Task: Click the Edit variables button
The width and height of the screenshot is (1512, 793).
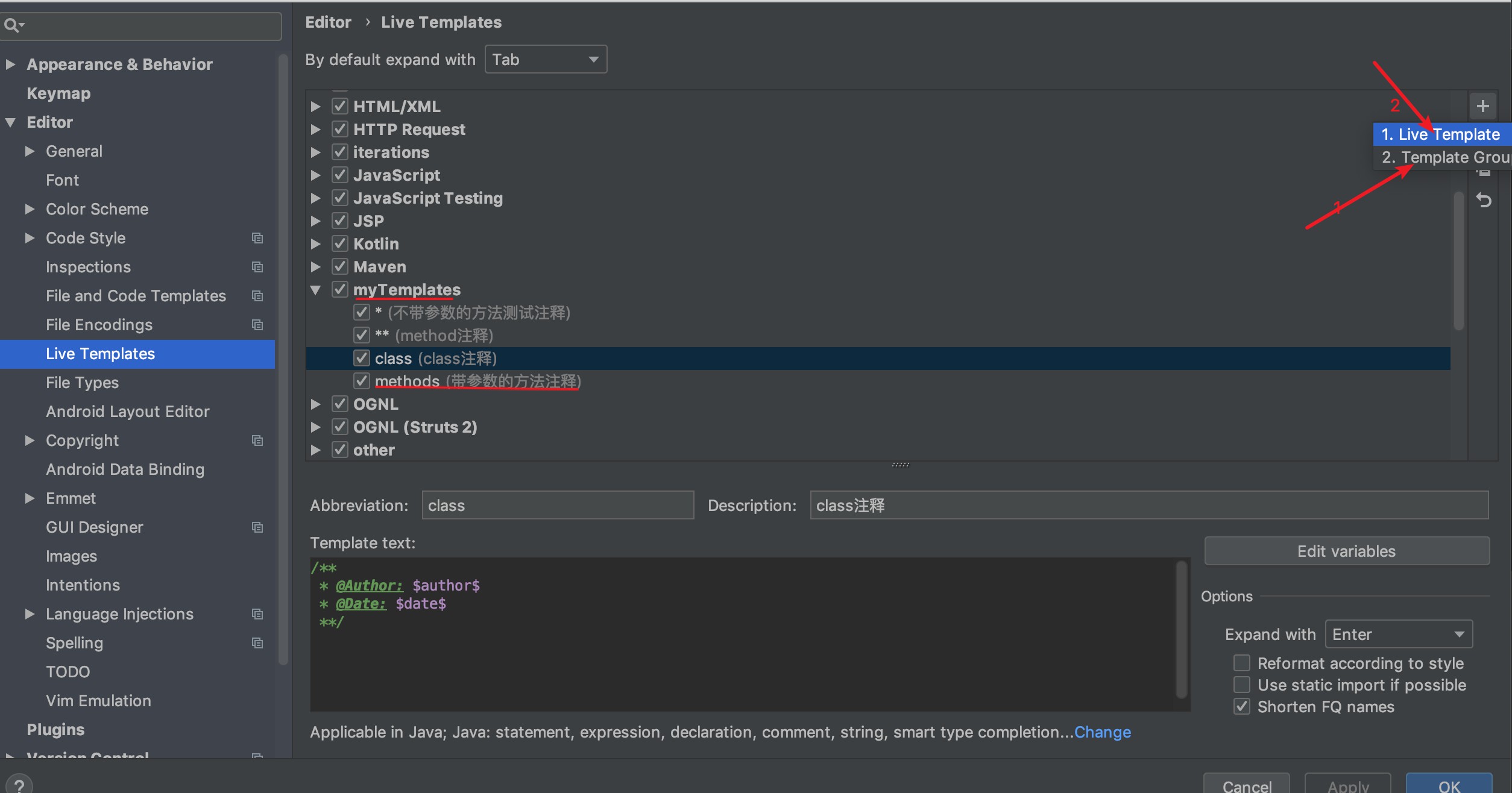Action: tap(1346, 551)
